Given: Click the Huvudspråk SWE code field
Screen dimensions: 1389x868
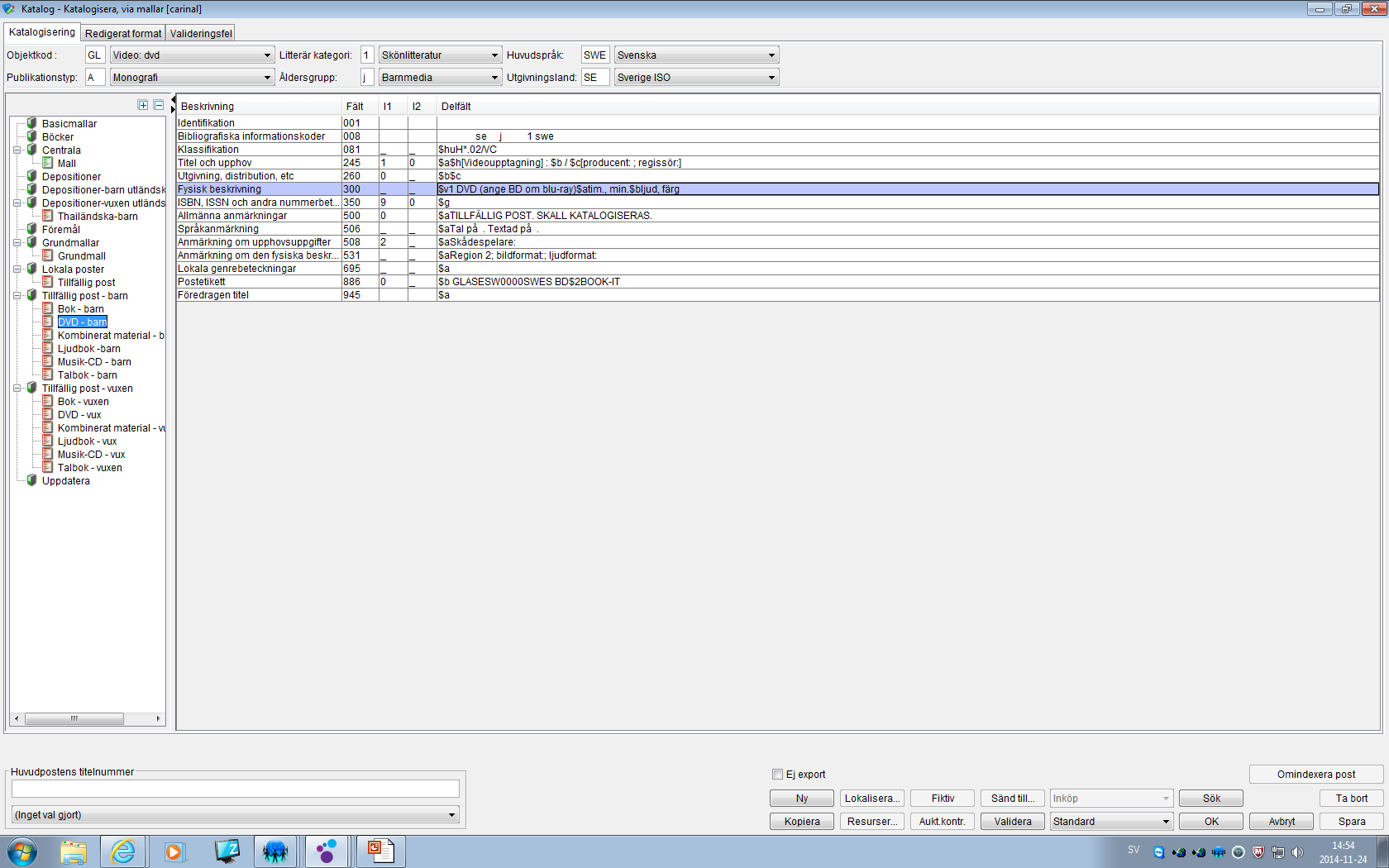Looking at the screenshot, I should [x=595, y=55].
